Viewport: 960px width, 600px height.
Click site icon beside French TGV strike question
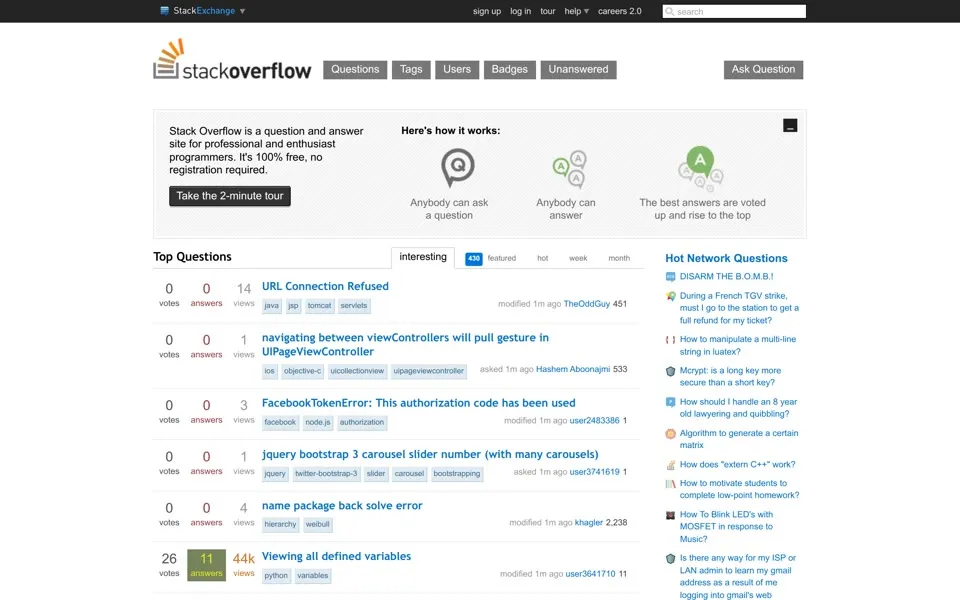pyautogui.click(x=670, y=296)
